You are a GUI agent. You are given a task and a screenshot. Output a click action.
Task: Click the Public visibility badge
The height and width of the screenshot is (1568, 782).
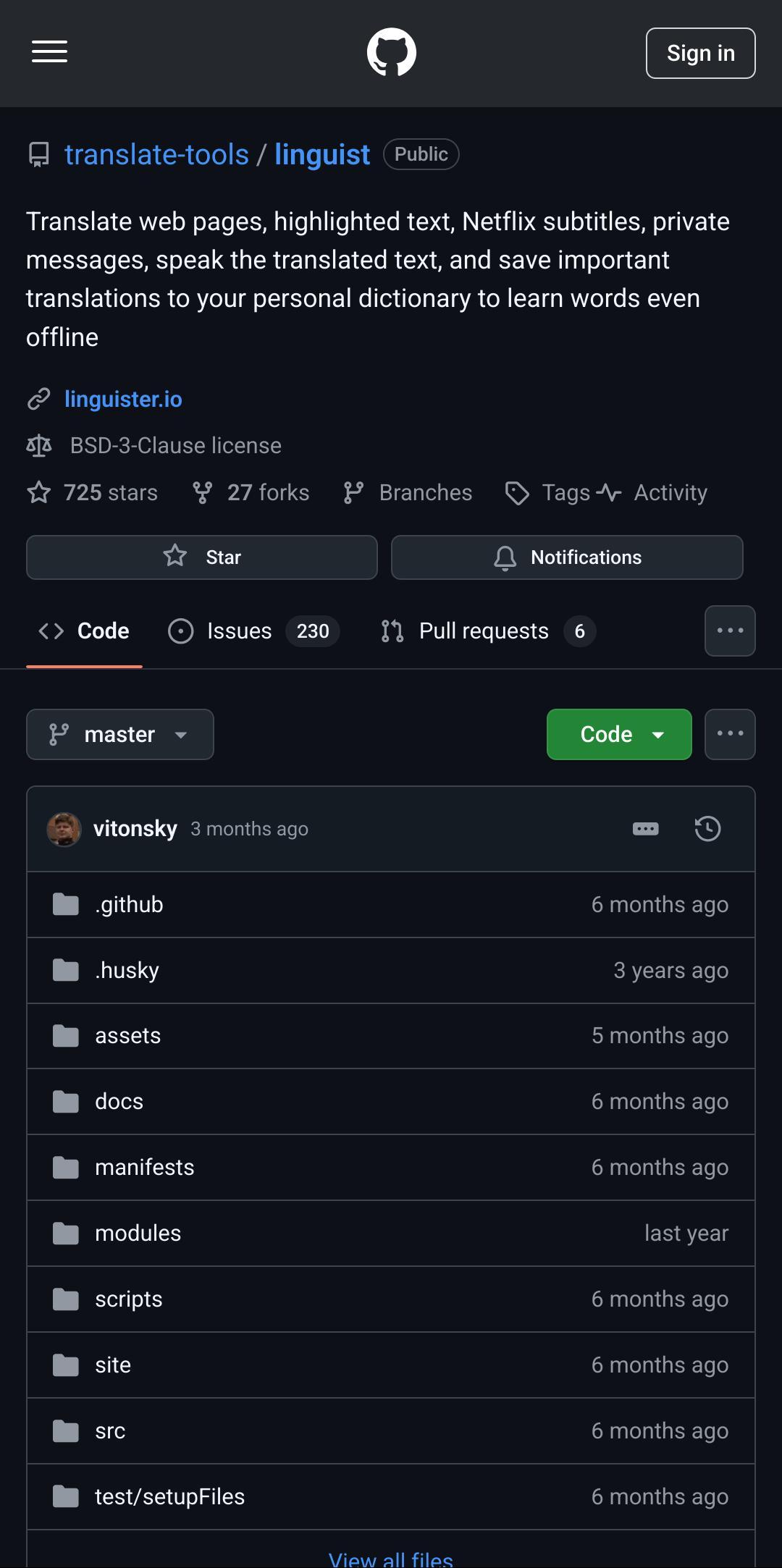(421, 154)
